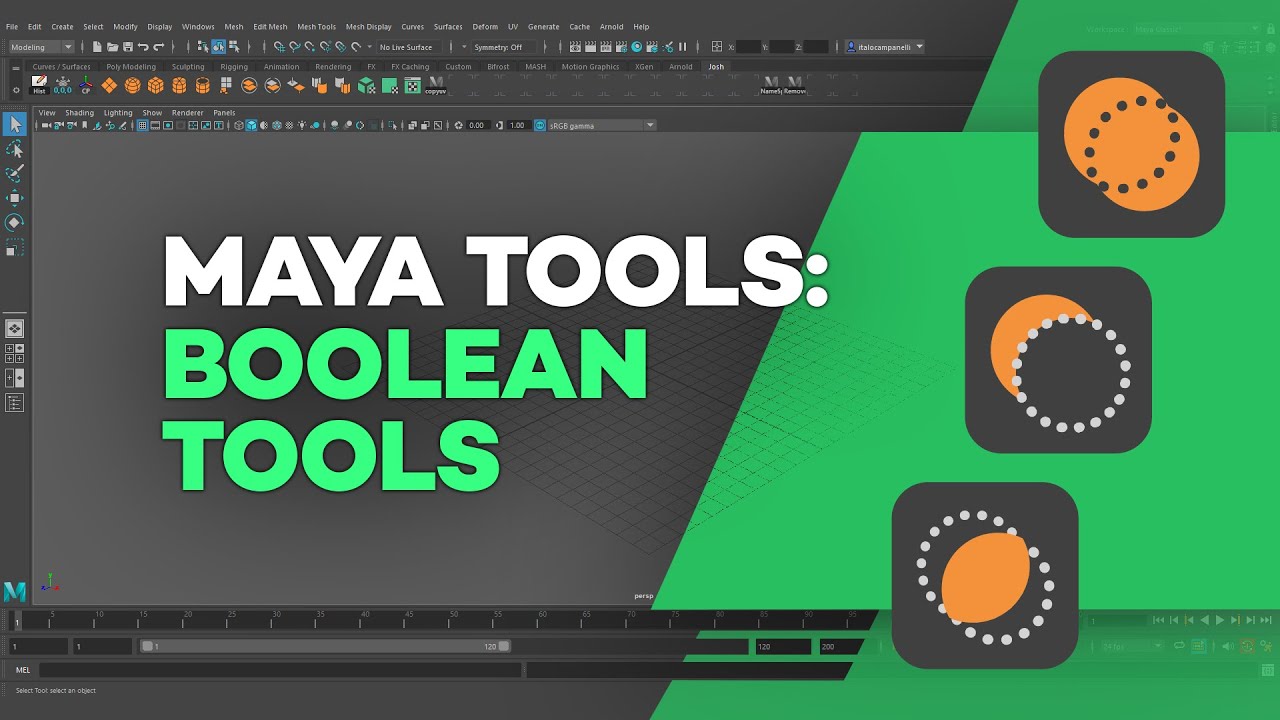Pick the Rotate tool in toolbox
The image size is (1280, 720).
pyautogui.click(x=15, y=222)
